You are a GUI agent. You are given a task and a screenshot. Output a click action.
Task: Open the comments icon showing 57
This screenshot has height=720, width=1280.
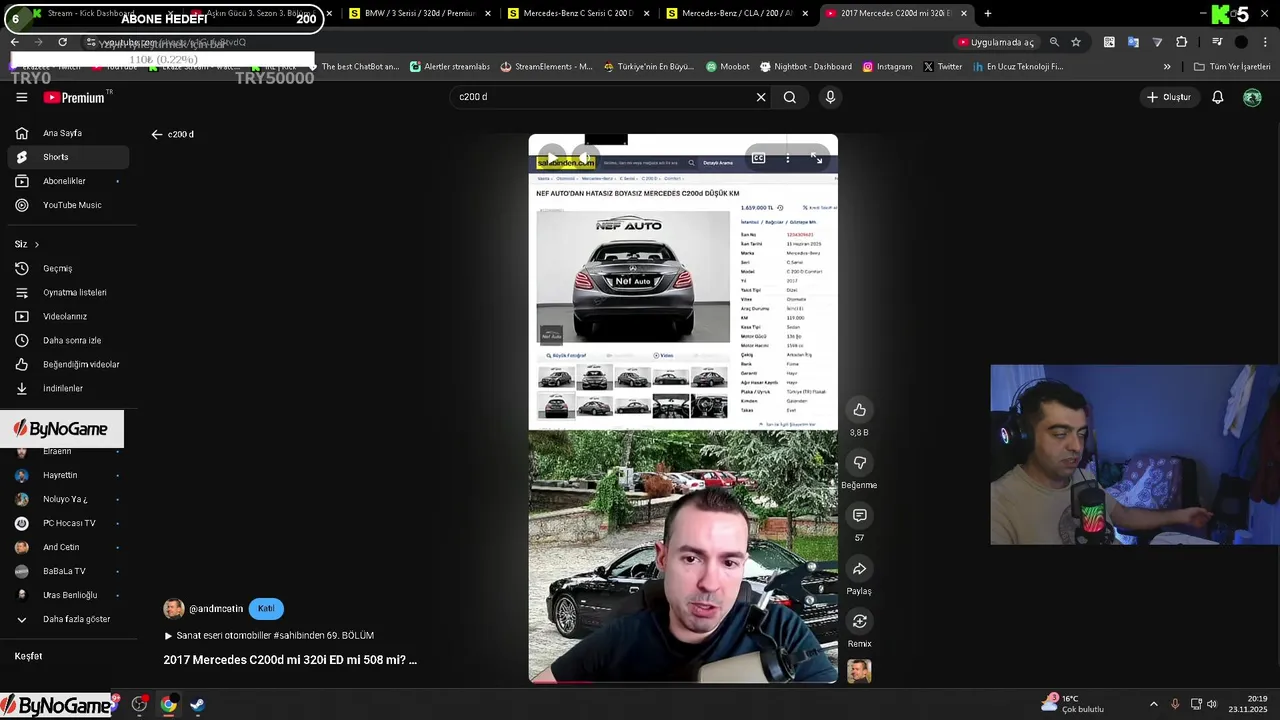[x=859, y=515]
